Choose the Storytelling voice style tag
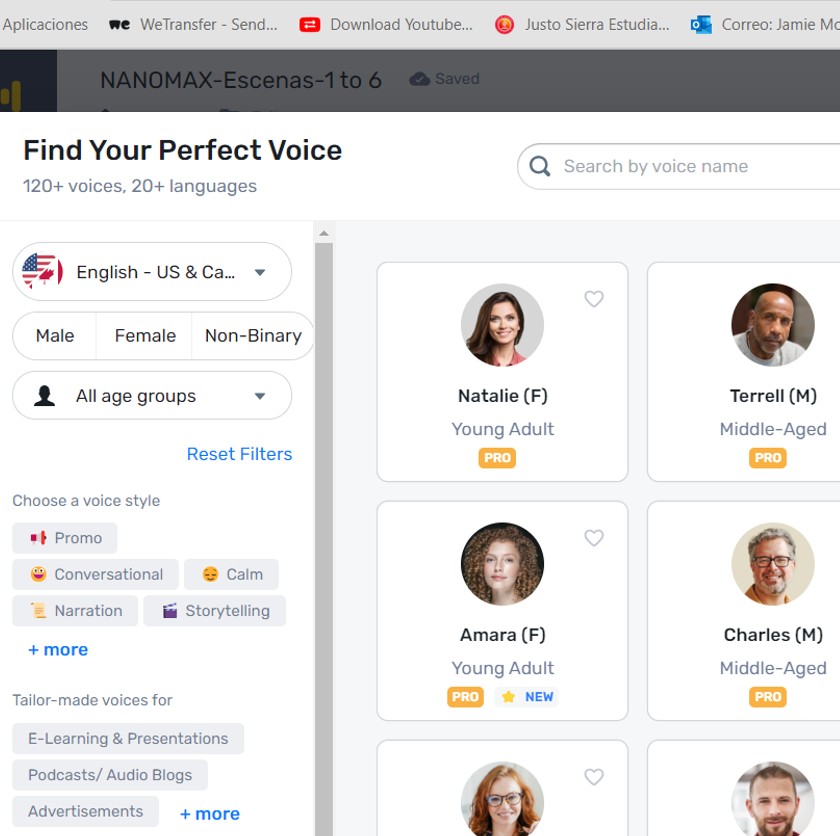The image size is (840, 836). [215, 611]
